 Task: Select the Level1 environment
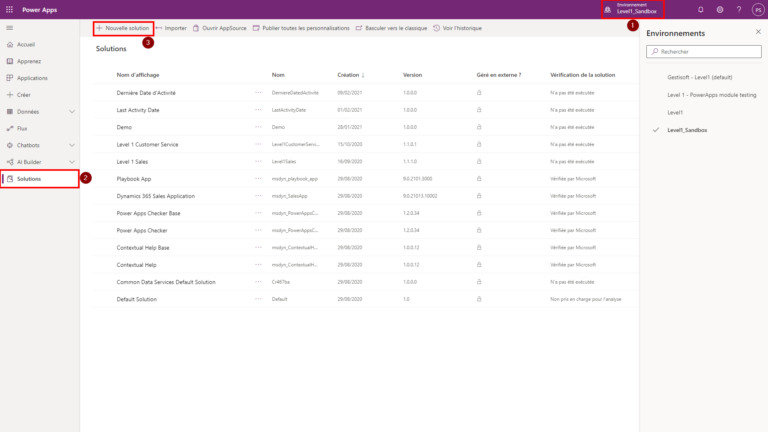click(675, 113)
